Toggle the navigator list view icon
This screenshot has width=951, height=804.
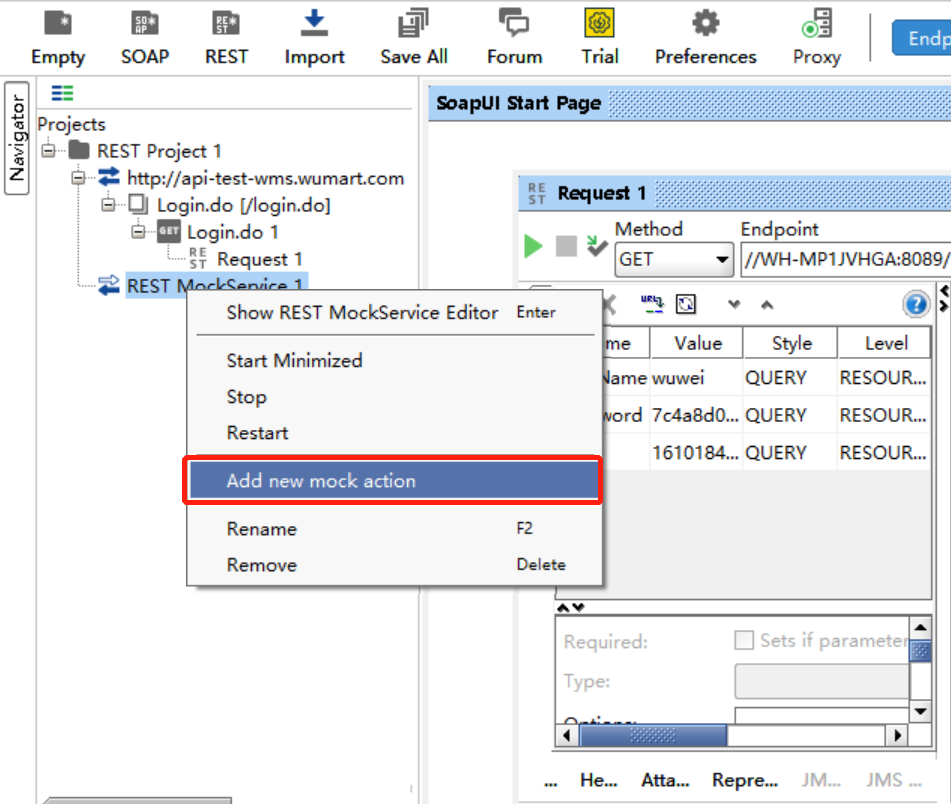(x=62, y=93)
